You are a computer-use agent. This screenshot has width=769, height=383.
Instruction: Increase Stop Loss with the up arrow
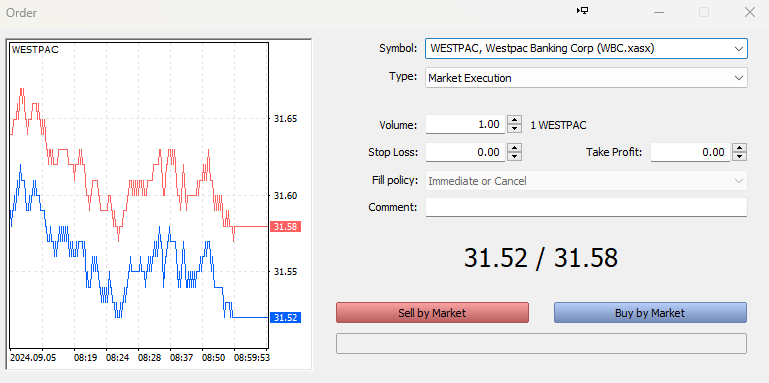pos(513,148)
